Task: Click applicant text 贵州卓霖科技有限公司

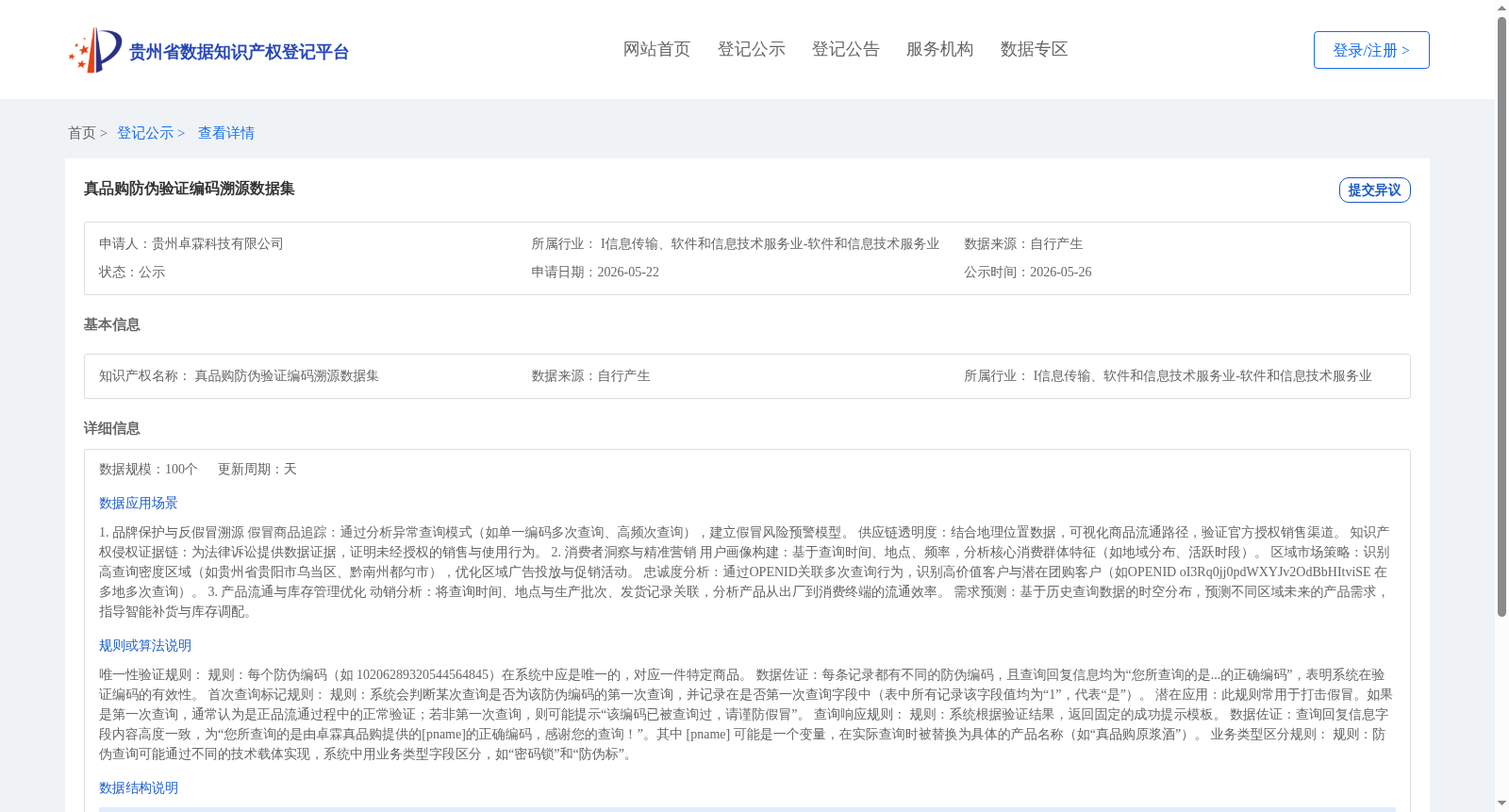Action: tap(218, 243)
